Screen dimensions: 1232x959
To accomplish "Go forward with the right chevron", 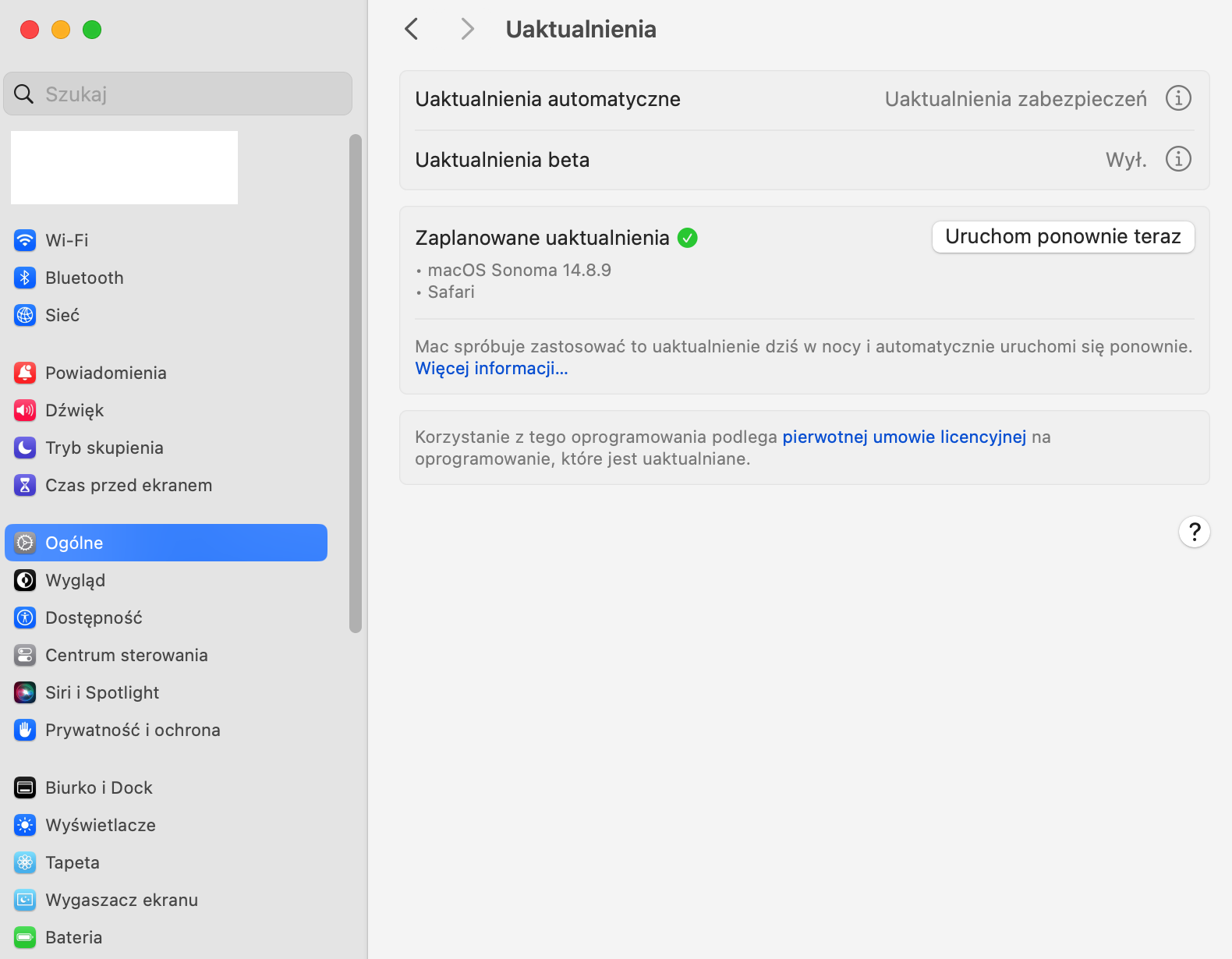I will point(467,30).
